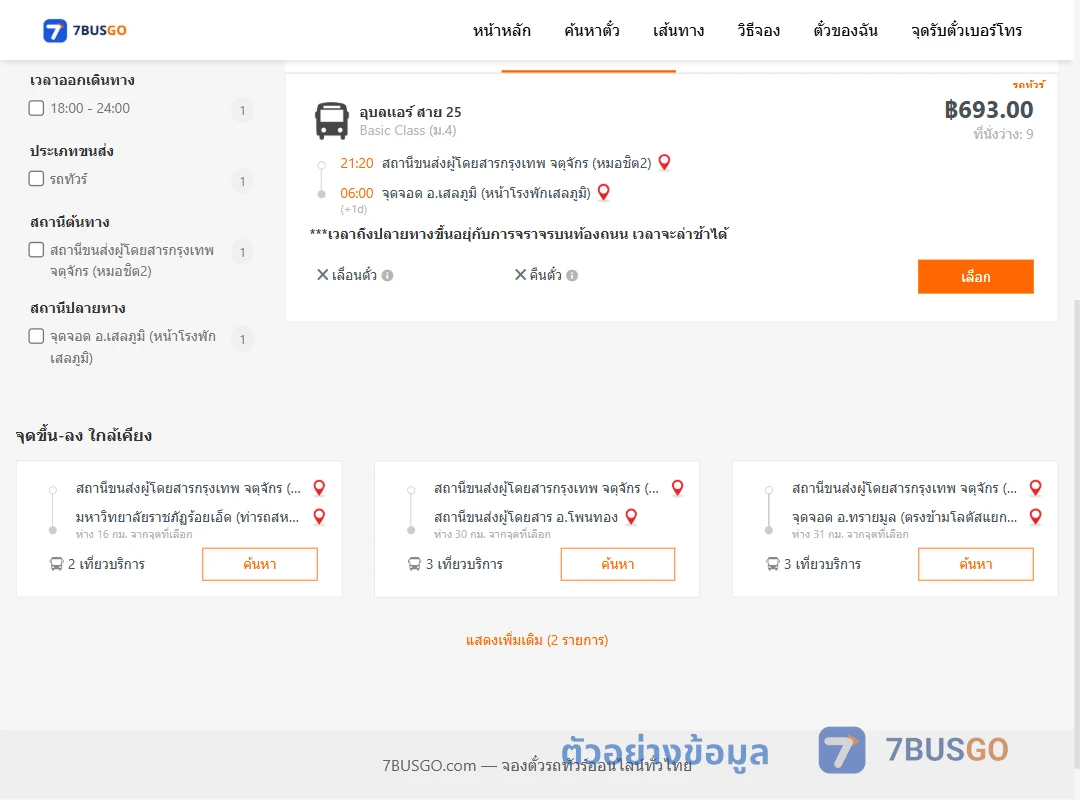
Task: Click ค้นหา for the อ.ทรายมูล route
Action: [x=975, y=564]
